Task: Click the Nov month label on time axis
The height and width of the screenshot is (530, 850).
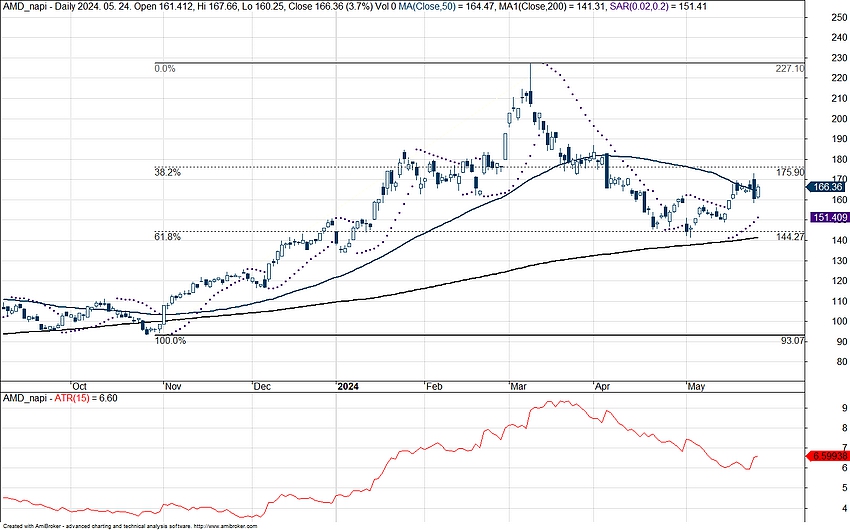Action: click(x=172, y=386)
